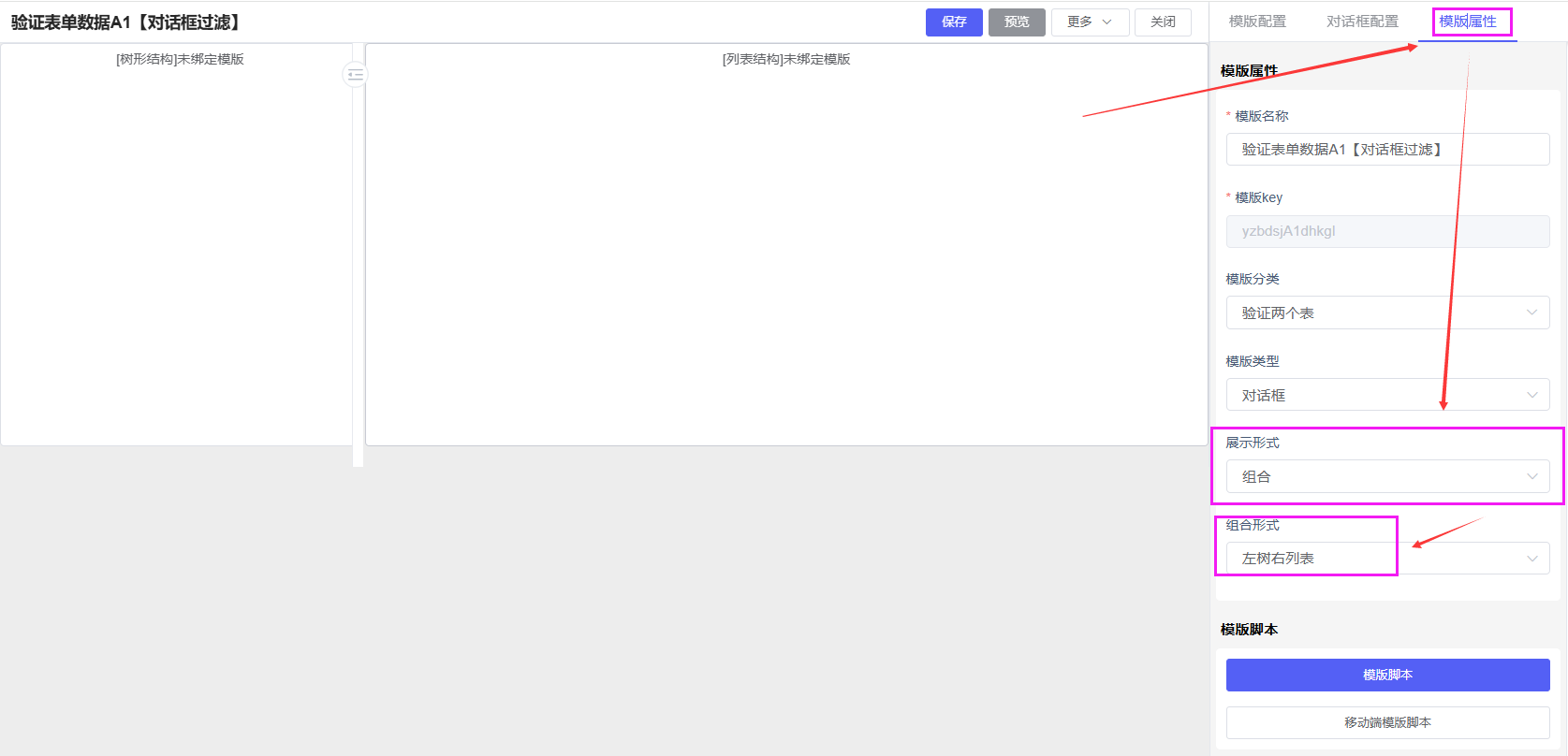Click the disabled 模版key field showing yzbdsjA1dhkgl
This screenshot has height=756, width=1568.
coord(1386,231)
